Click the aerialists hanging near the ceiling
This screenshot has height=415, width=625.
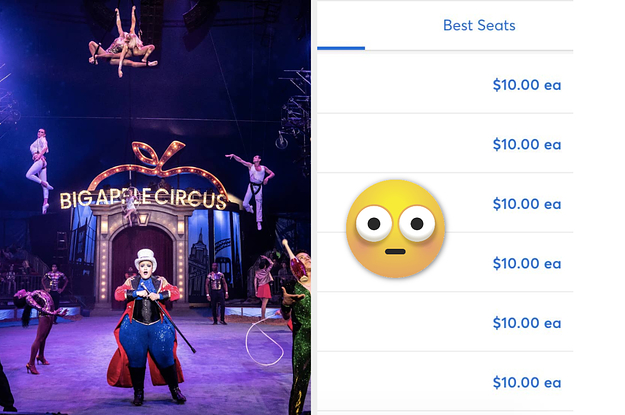pyautogui.click(x=122, y=43)
